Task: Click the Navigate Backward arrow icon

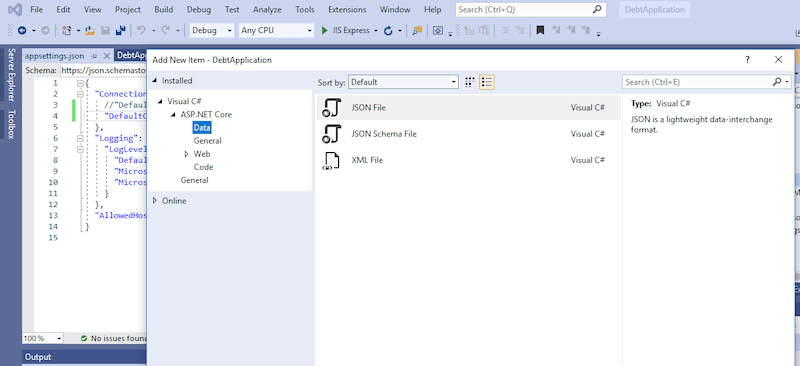Action: (x=22, y=31)
